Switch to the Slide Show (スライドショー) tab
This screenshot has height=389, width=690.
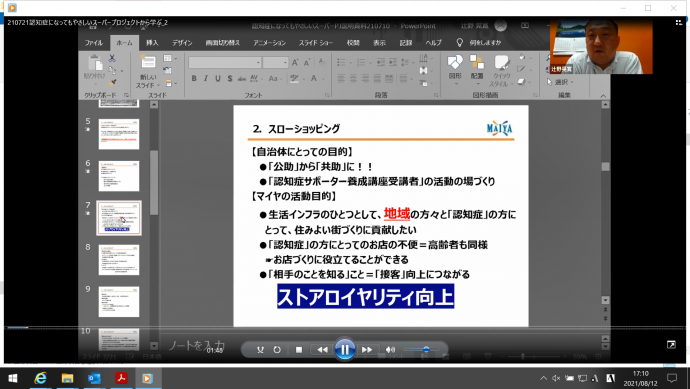(x=316, y=43)
